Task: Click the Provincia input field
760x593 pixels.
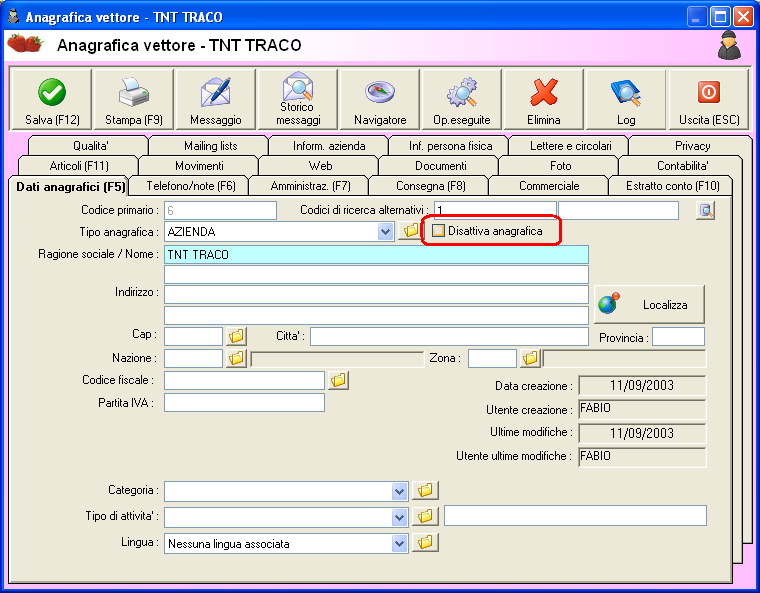Action: (x=678, y=337)
